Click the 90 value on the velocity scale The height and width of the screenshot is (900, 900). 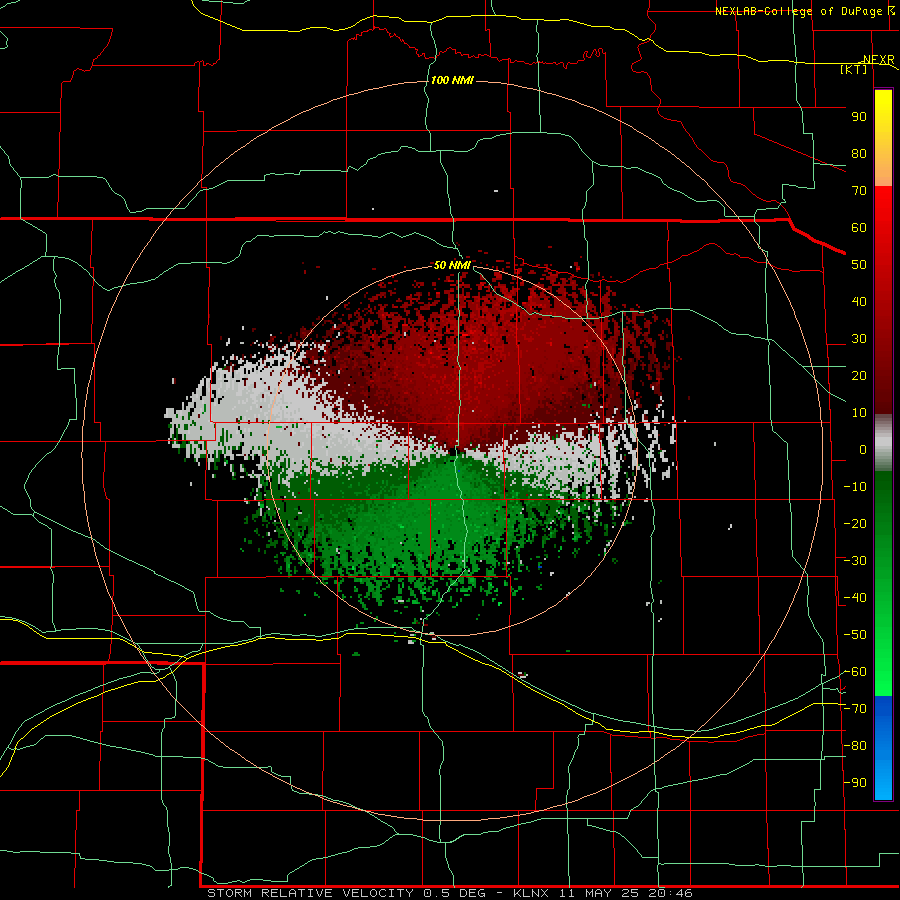(x=859, y=117)
